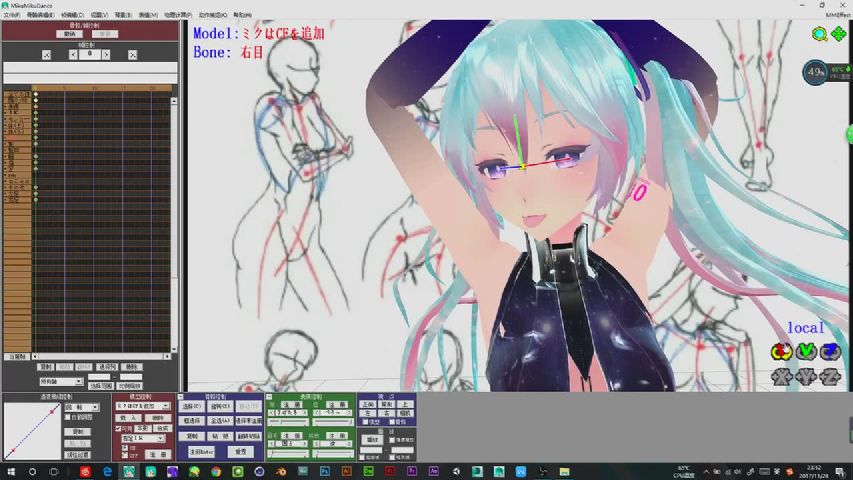853x480 pixels.
Task: Activate the local X rotation handle icon
Action: tap(782, 352)
